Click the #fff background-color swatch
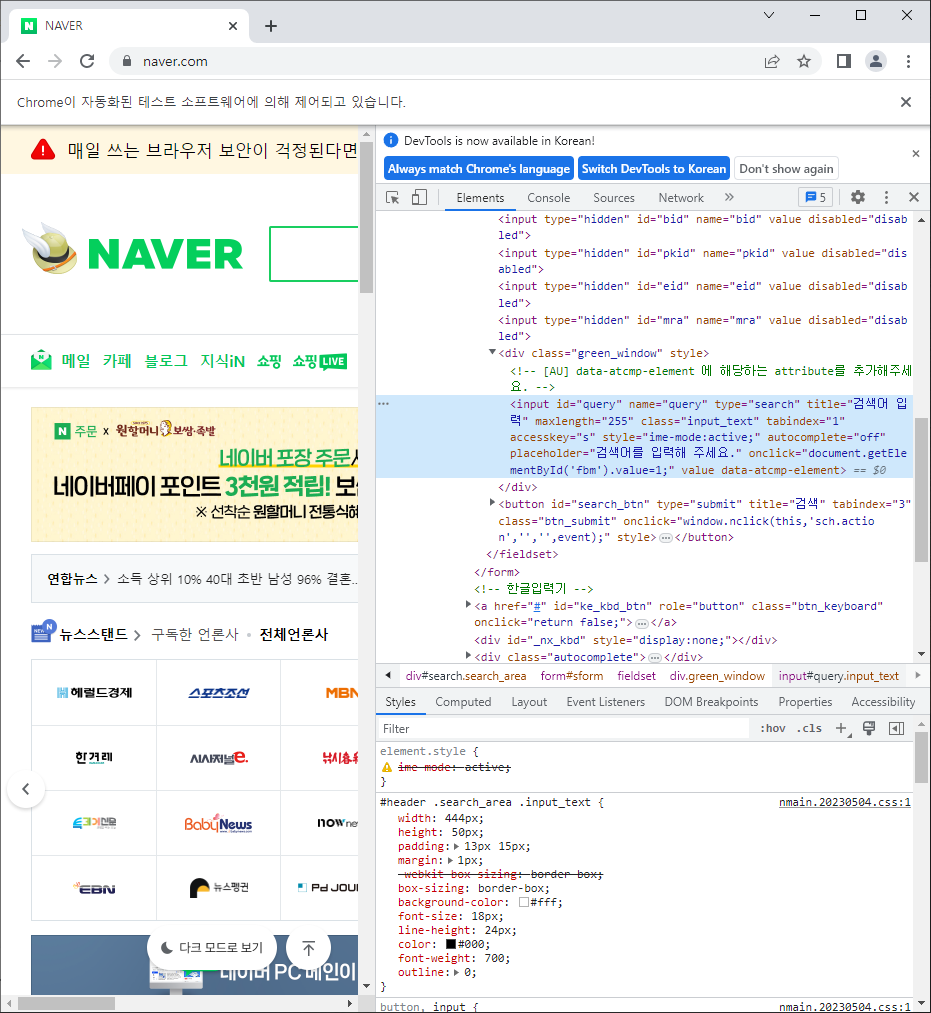Screen dimensions: 931x1013 tap(524, 903)
